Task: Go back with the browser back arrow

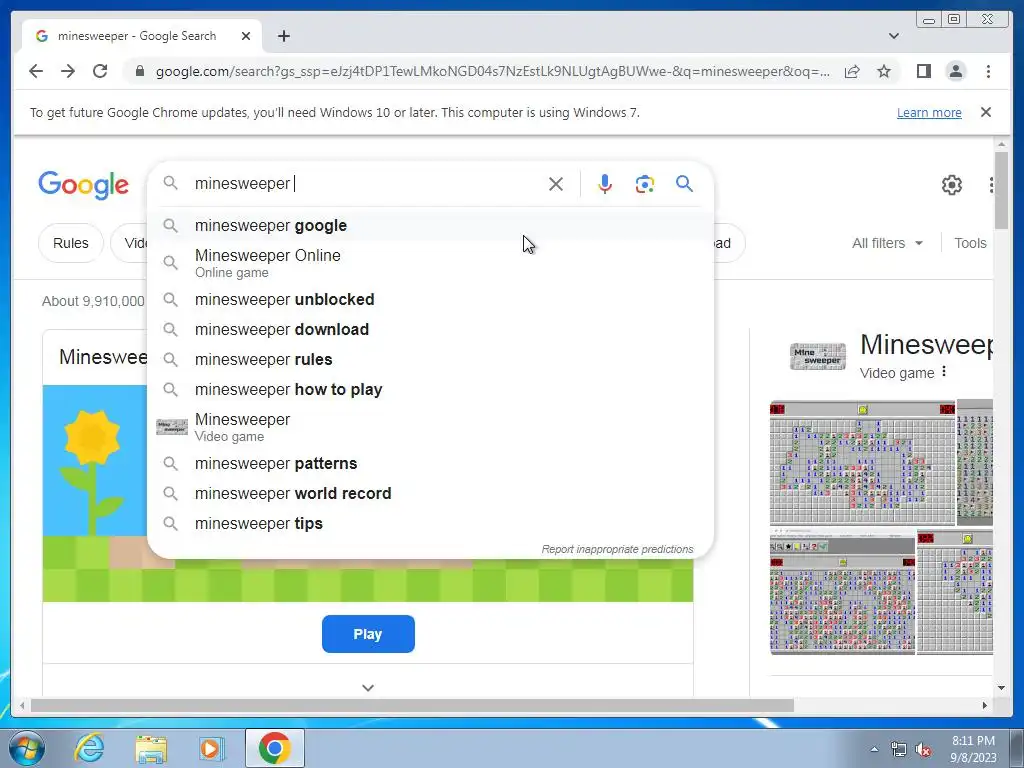Action: click(36, 71)
